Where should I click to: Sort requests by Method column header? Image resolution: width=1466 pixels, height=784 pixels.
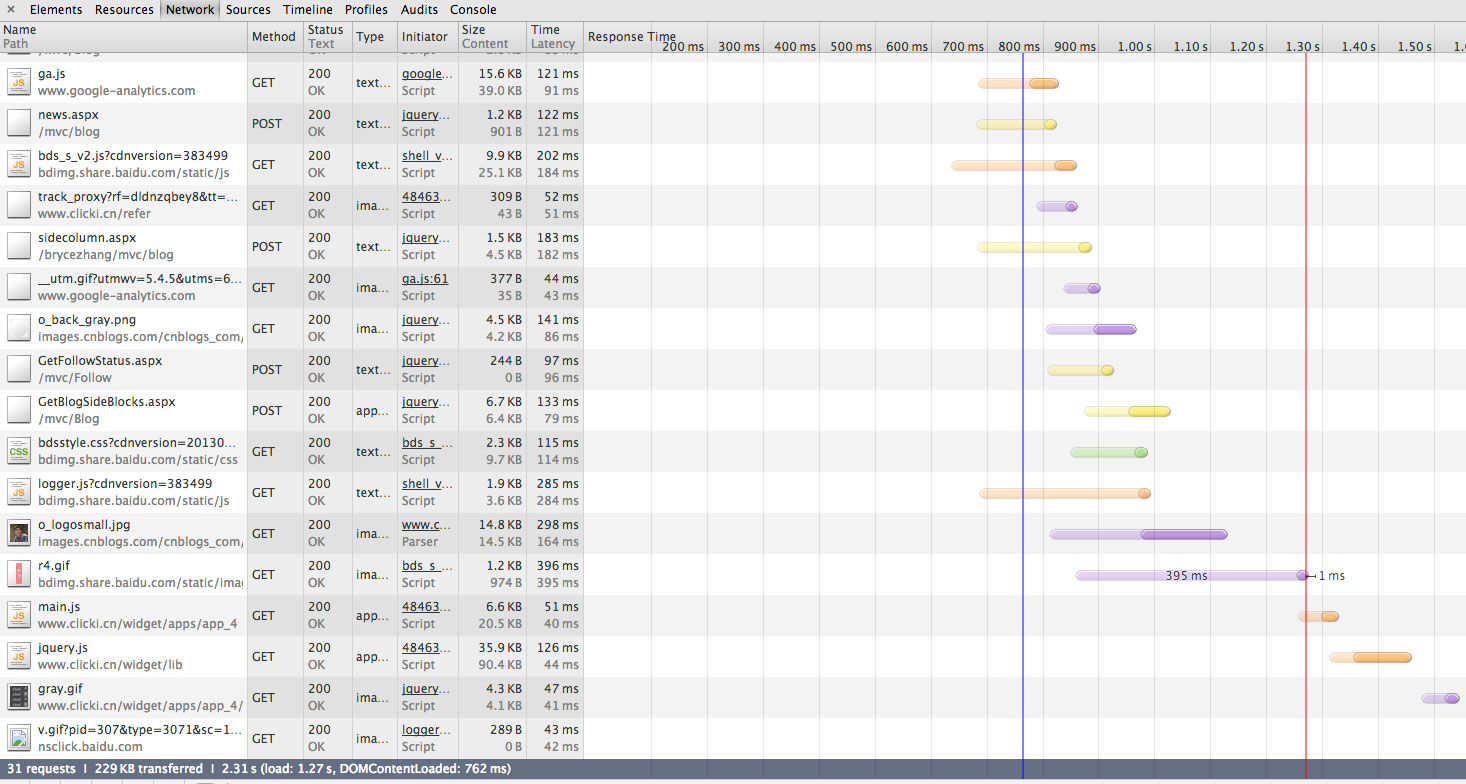(x=274, y=37)
